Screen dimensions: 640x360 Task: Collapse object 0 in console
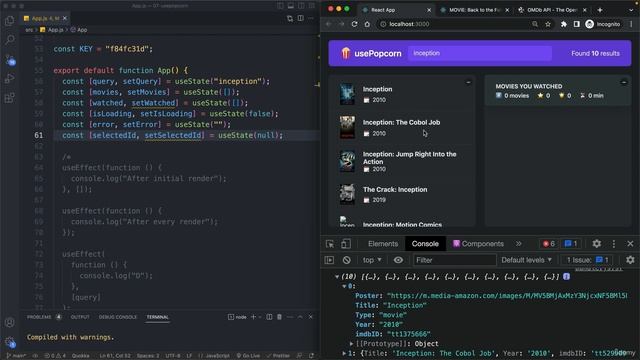[x=344, y=287]
